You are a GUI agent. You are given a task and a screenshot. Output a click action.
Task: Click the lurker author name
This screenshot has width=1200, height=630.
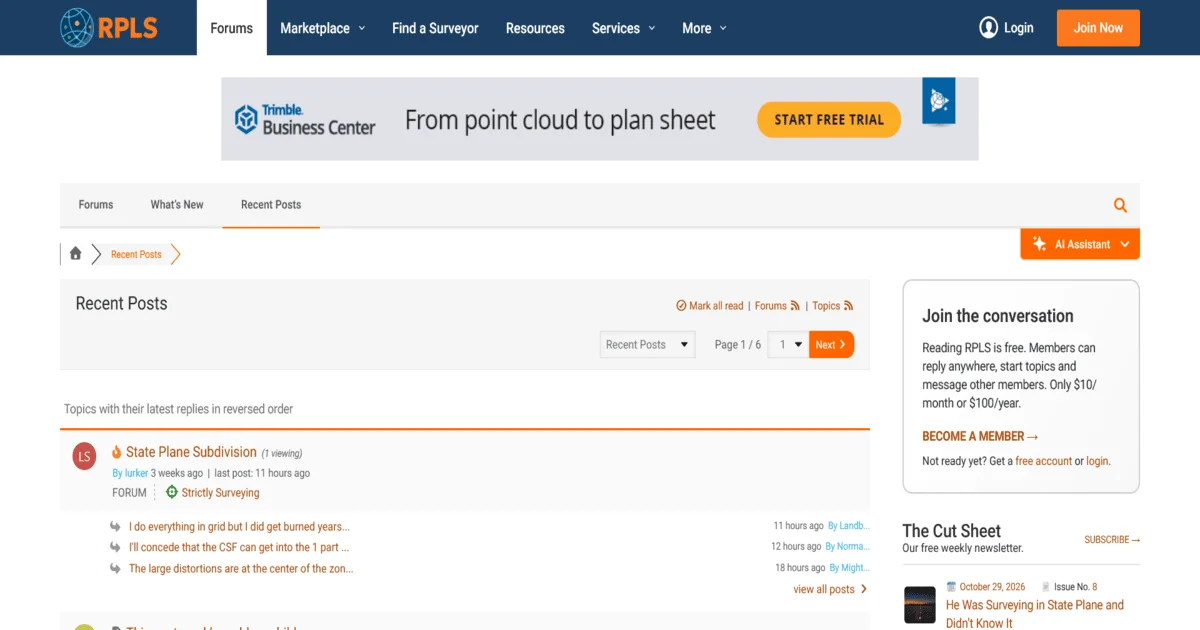pos(136,473)
